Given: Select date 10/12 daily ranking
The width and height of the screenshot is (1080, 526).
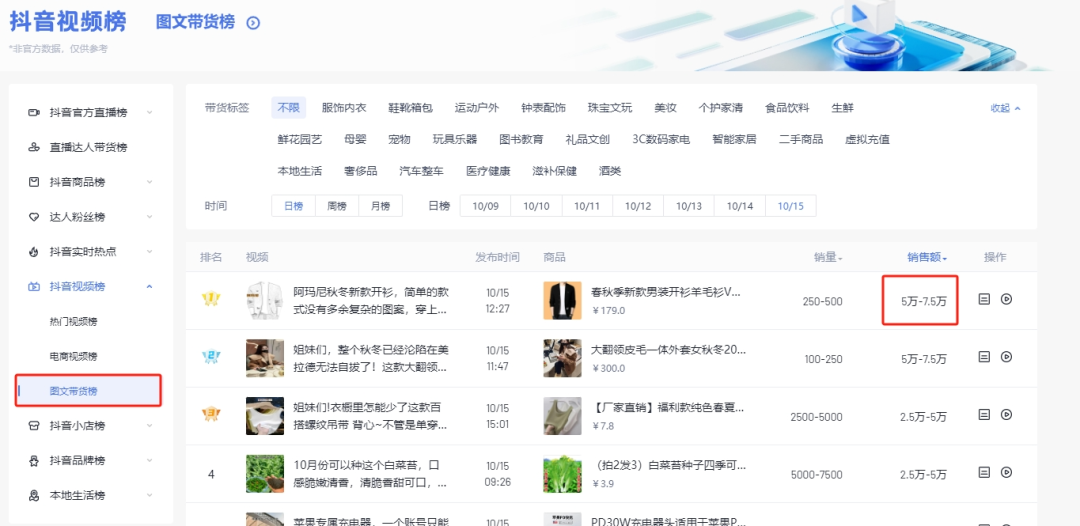Looking at the screenshot, I should [x=638, y=206].
